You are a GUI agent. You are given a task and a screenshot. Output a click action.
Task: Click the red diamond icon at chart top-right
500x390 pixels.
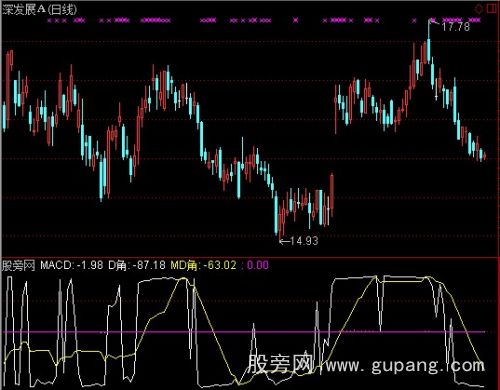click(479, 8)
